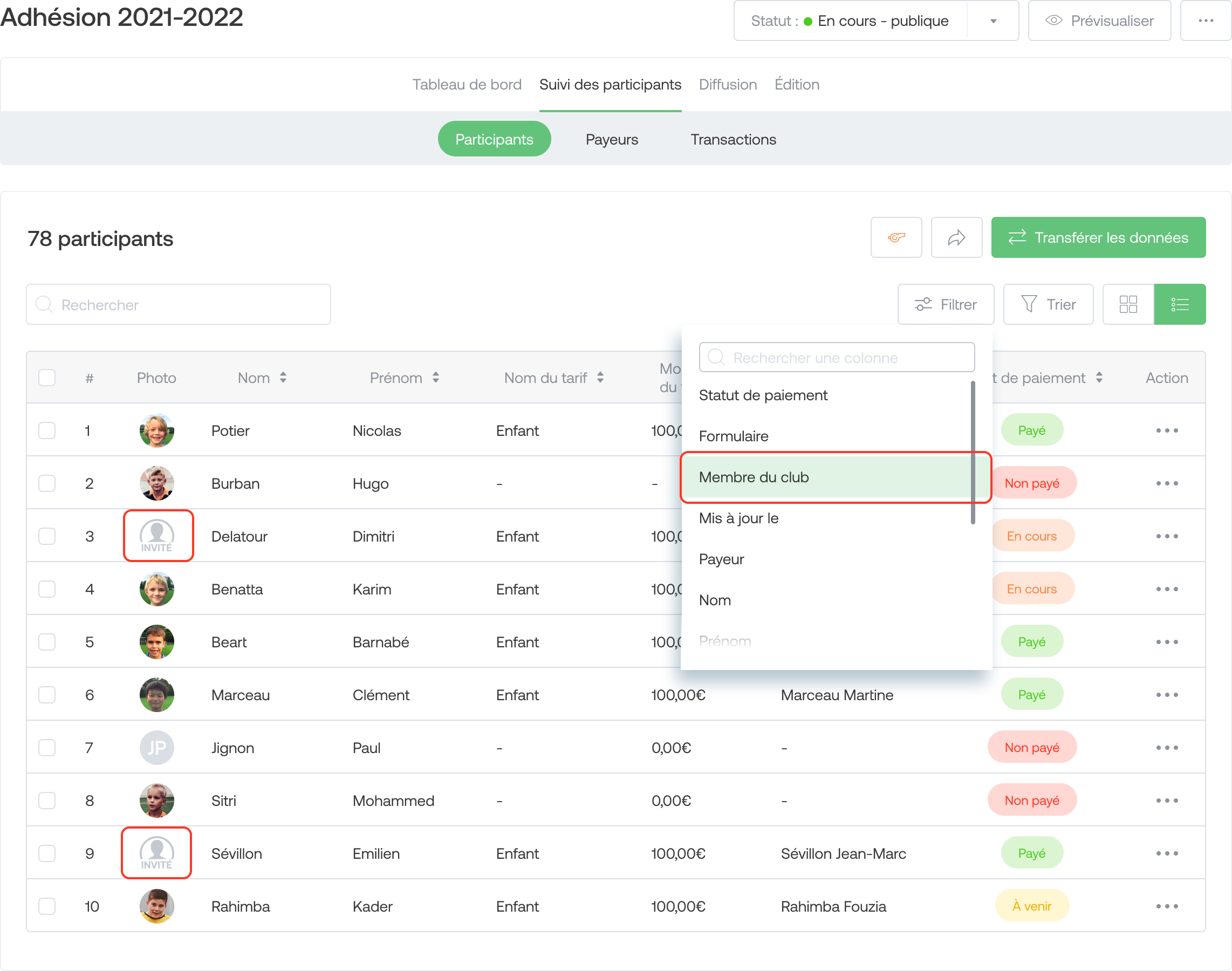1232x971 pixels.
Task: Open action menu for Beart row
Action: click(x=1167, y=642)
